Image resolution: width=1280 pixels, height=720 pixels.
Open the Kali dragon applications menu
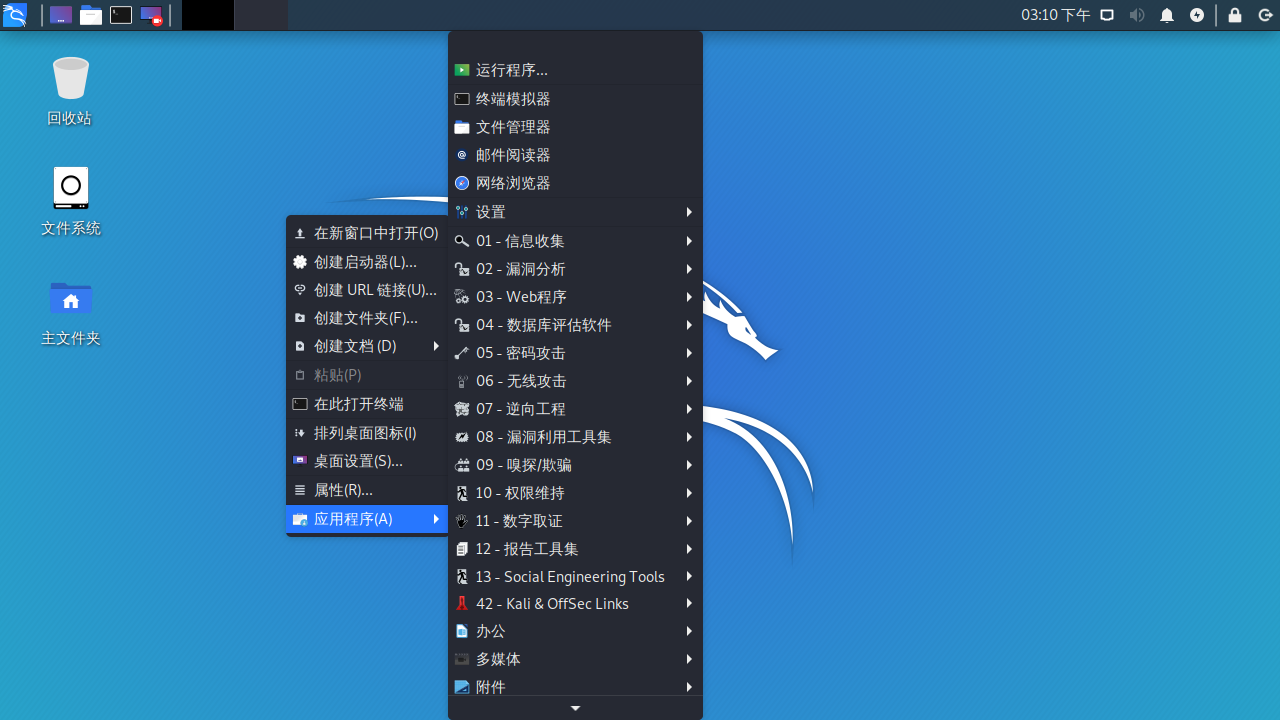(x=14, y=15)
